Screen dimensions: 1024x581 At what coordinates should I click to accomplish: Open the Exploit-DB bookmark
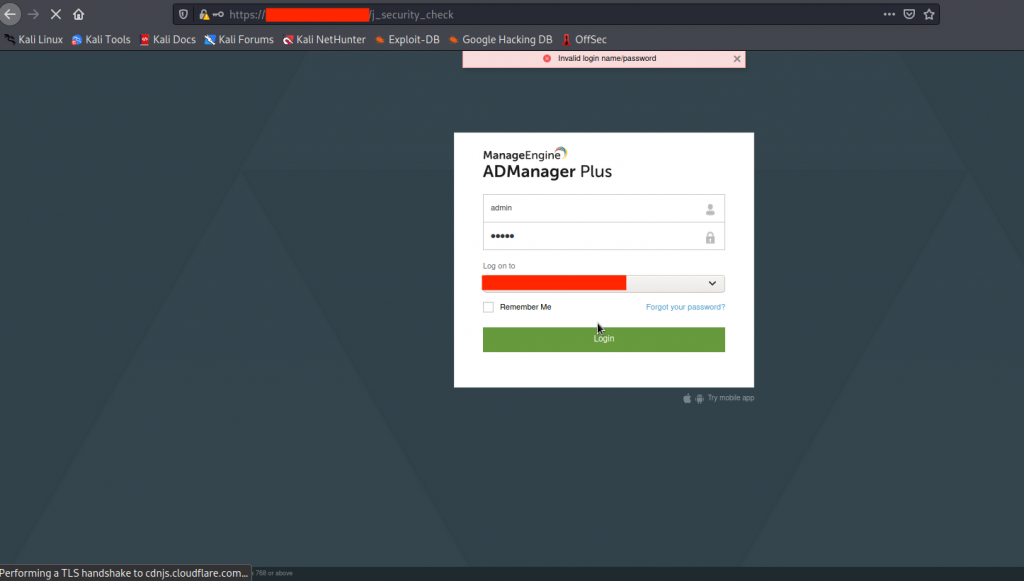[408, 39]
